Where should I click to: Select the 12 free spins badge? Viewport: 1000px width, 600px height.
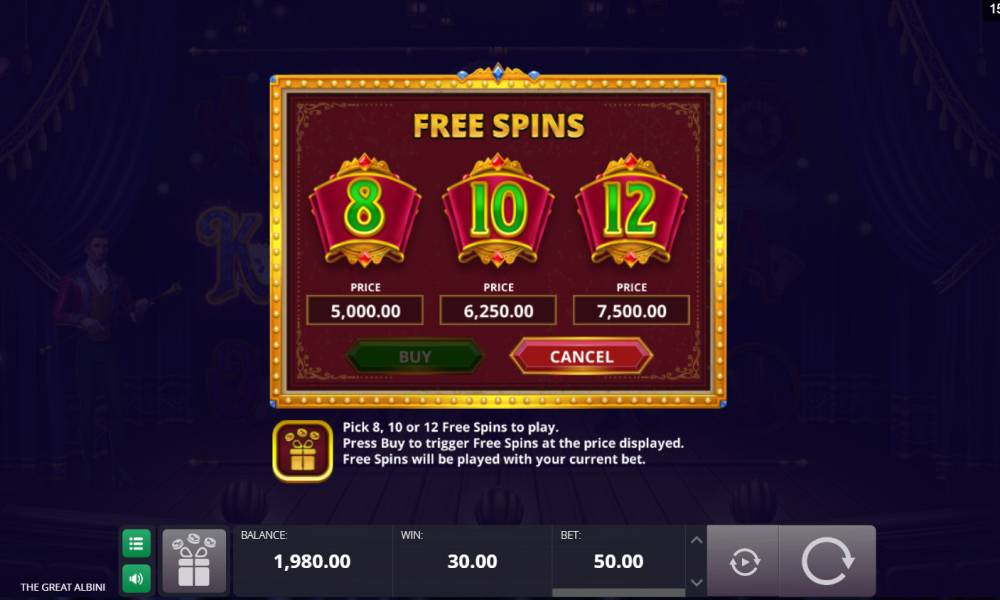[631, 210]
